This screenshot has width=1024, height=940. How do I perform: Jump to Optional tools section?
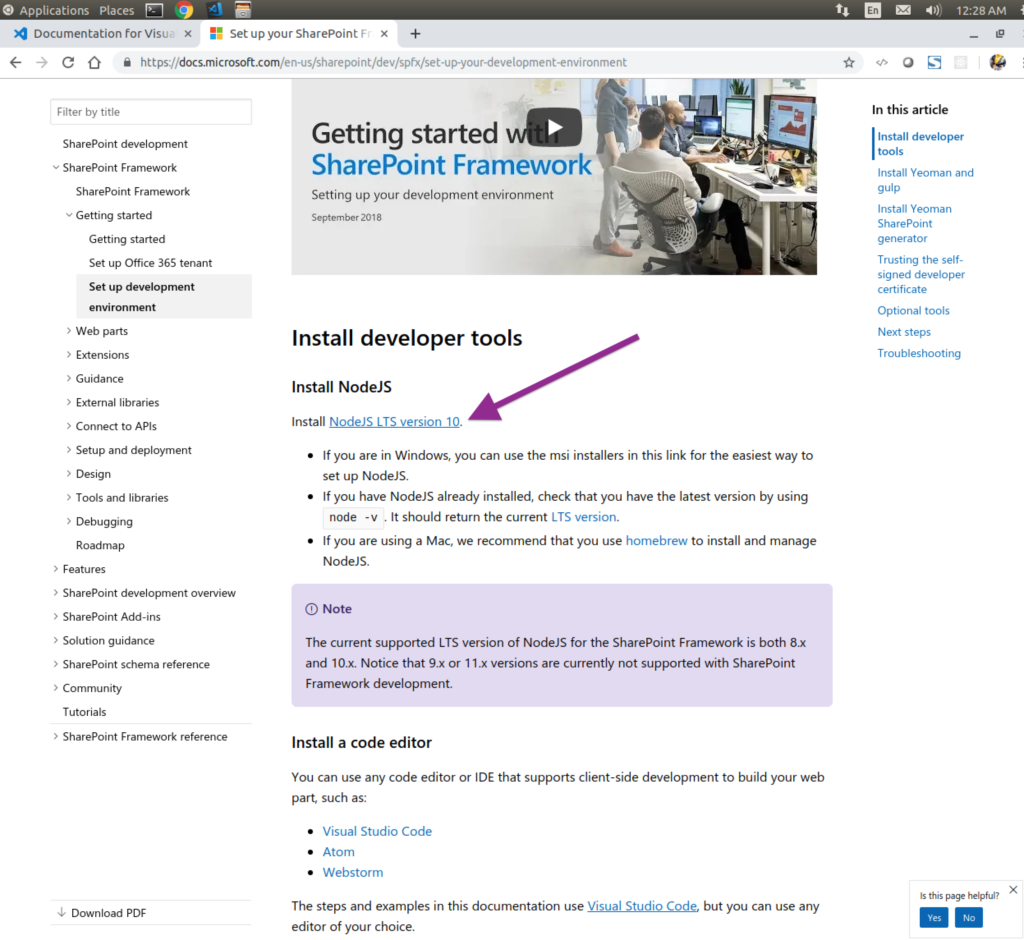[x=913, y=310]
